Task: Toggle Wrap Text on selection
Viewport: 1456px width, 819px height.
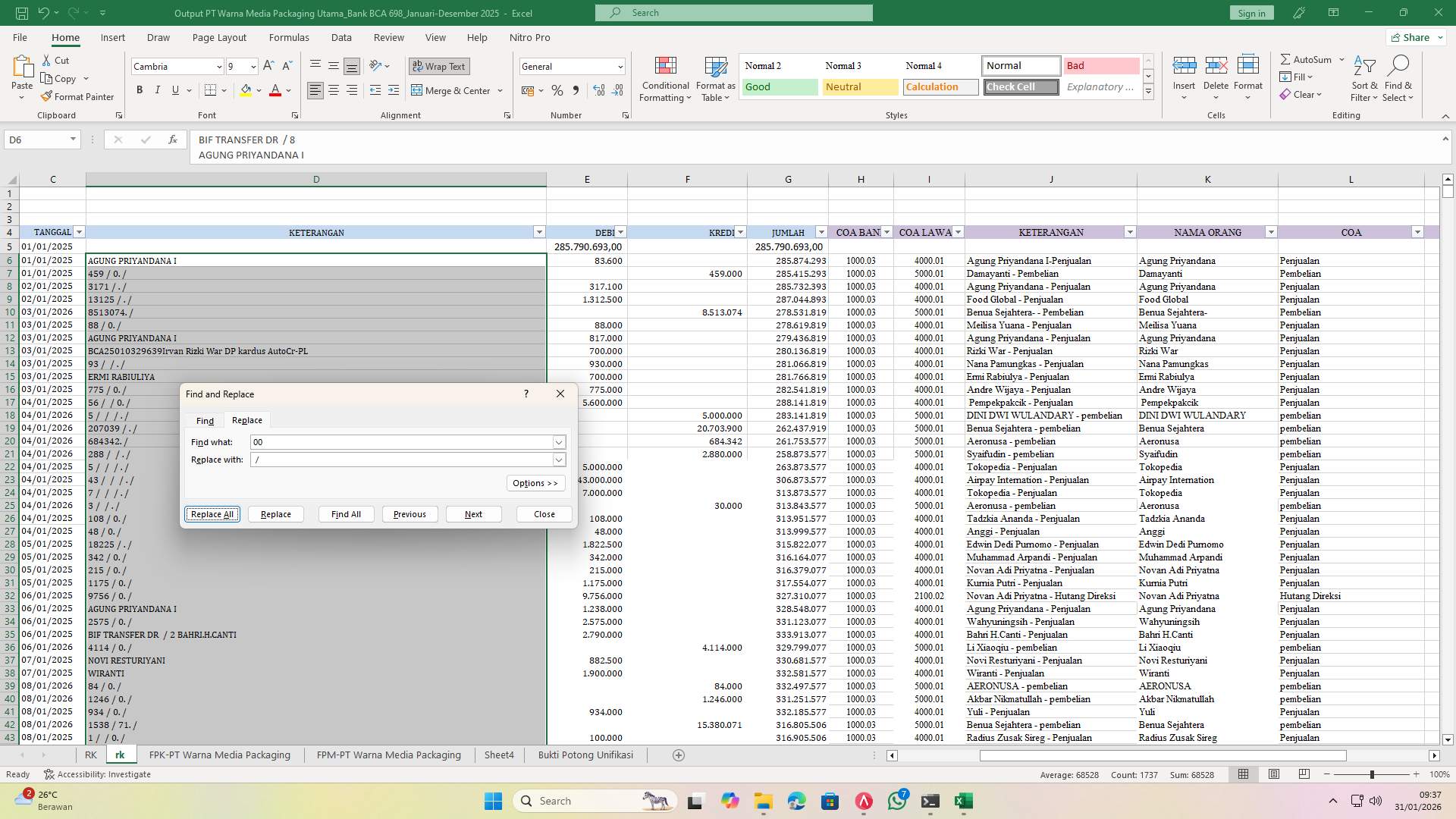Action: tap(439, 66)
